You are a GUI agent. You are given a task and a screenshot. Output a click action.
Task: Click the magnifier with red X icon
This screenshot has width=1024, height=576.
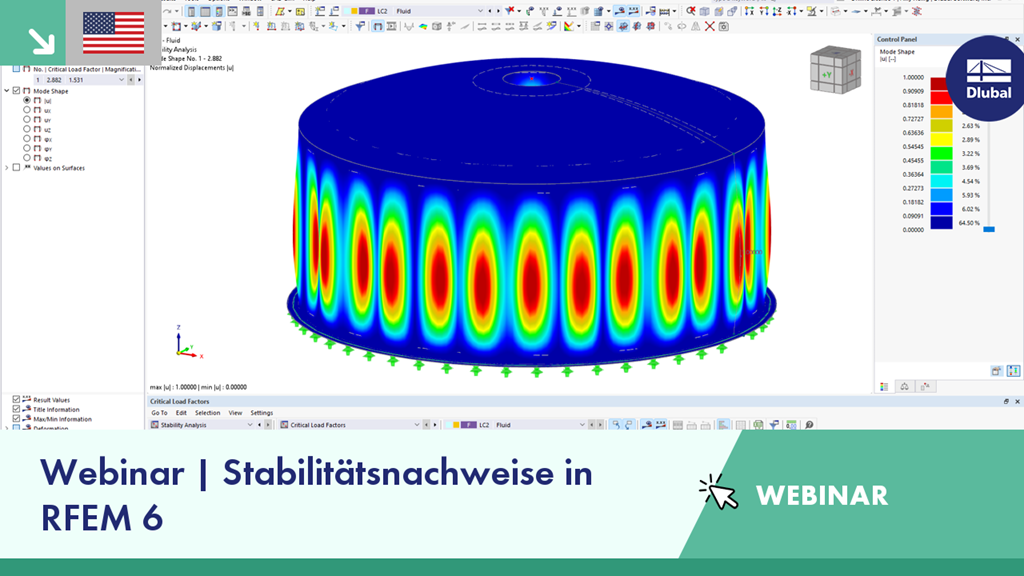(691, 11)
